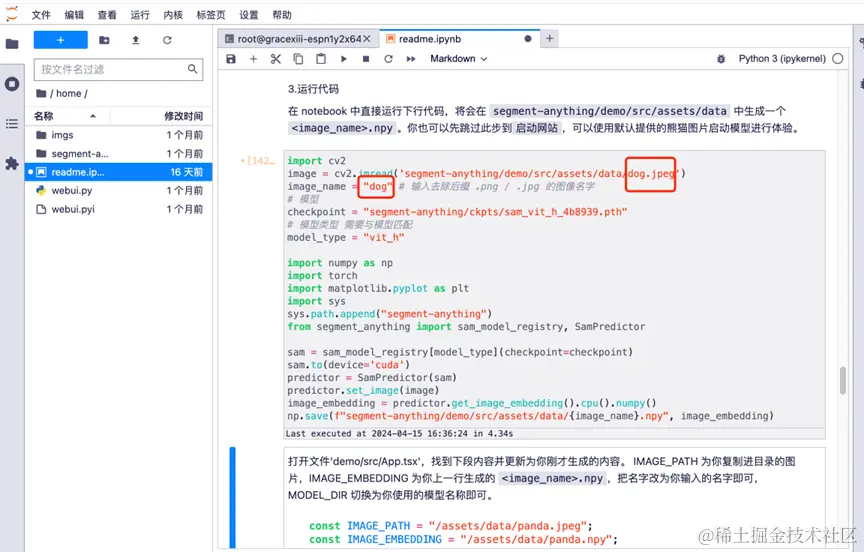
Task: Add a new launcher tab with plus
Action: (x=549, y=39)
